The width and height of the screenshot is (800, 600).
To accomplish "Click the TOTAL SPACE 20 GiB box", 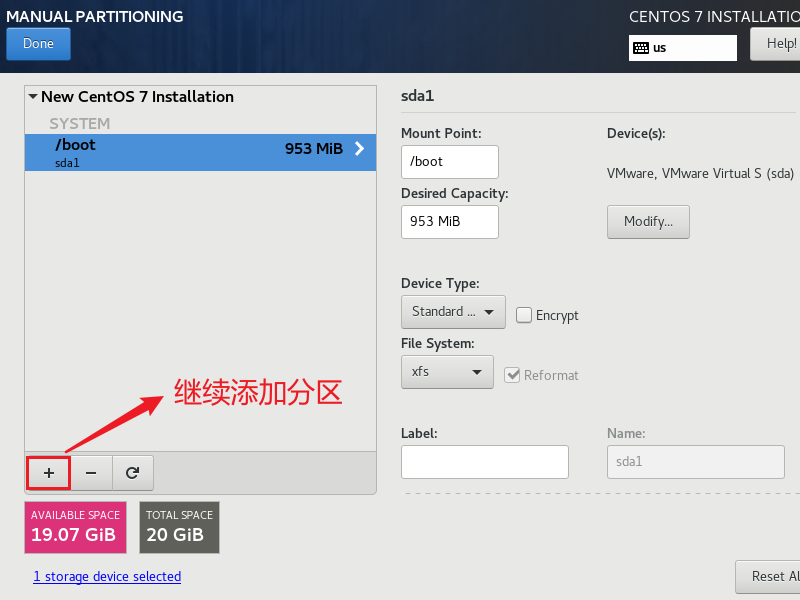I will pyautogui.click(x=180, y=527).
